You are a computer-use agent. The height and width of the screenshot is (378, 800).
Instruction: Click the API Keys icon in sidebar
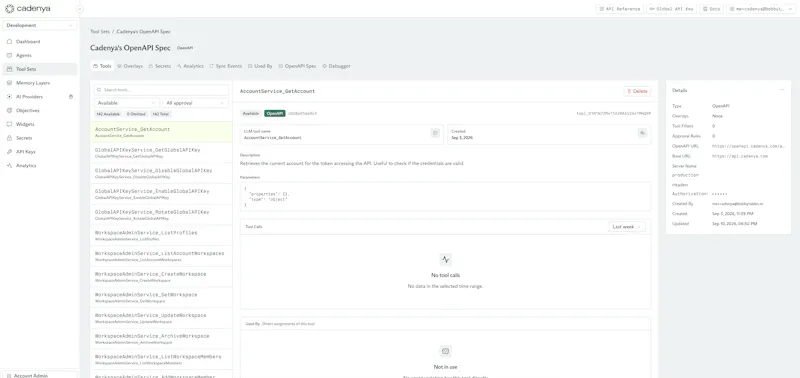coord(9,152)
